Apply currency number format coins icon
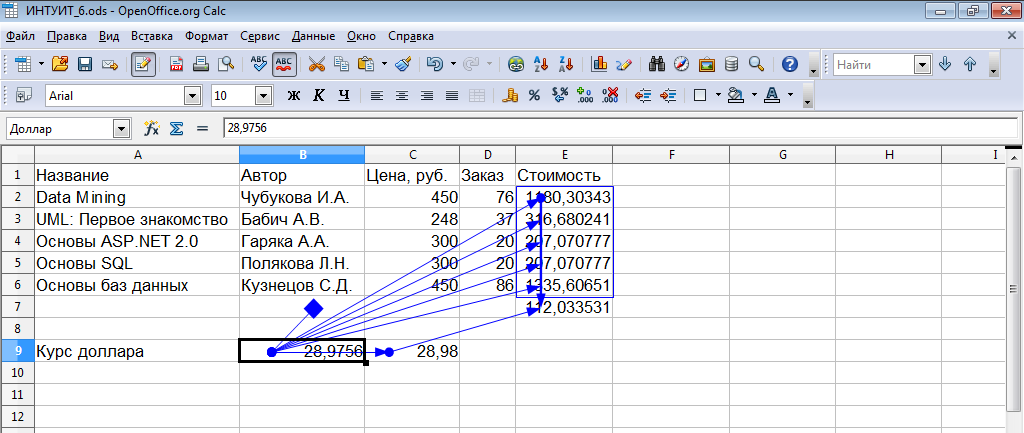 point(509,95)
